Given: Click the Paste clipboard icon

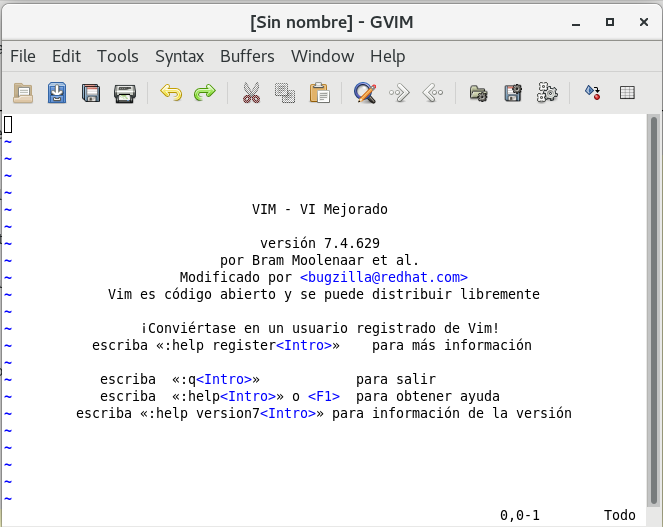Looking at the screenshot, I should coord(319,94).
